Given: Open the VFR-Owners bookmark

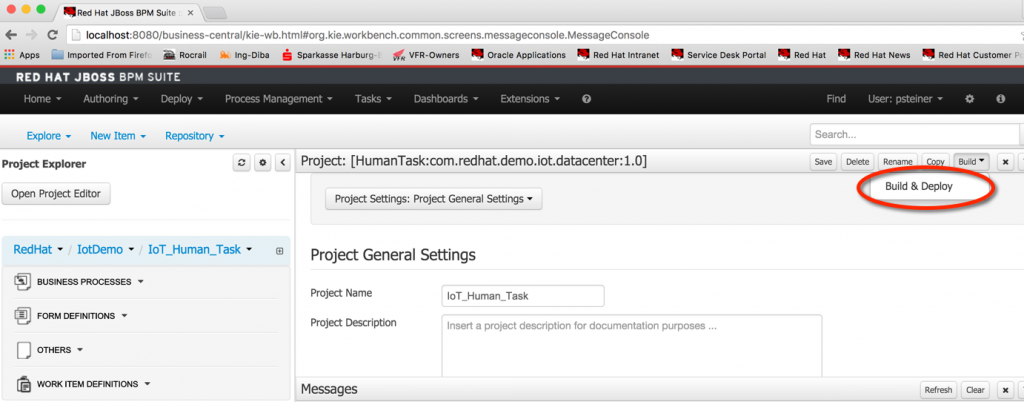Looking at the screenshot, I should [426, 55].
